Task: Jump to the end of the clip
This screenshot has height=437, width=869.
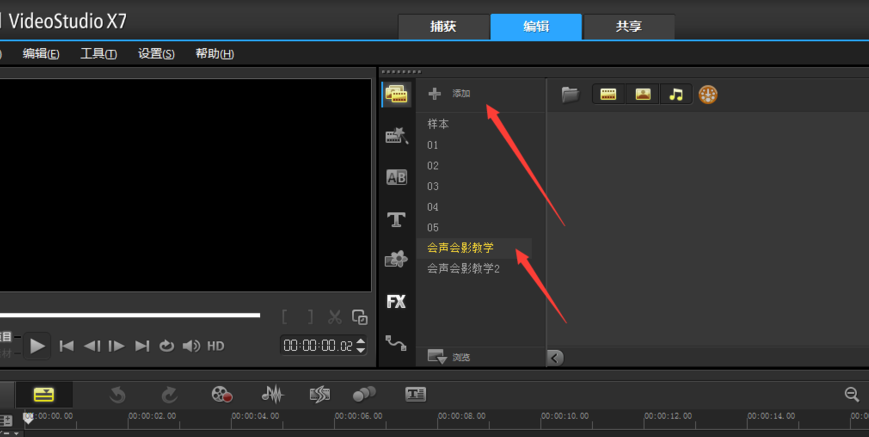Action: pyautogui.click(x=142, y=346)
